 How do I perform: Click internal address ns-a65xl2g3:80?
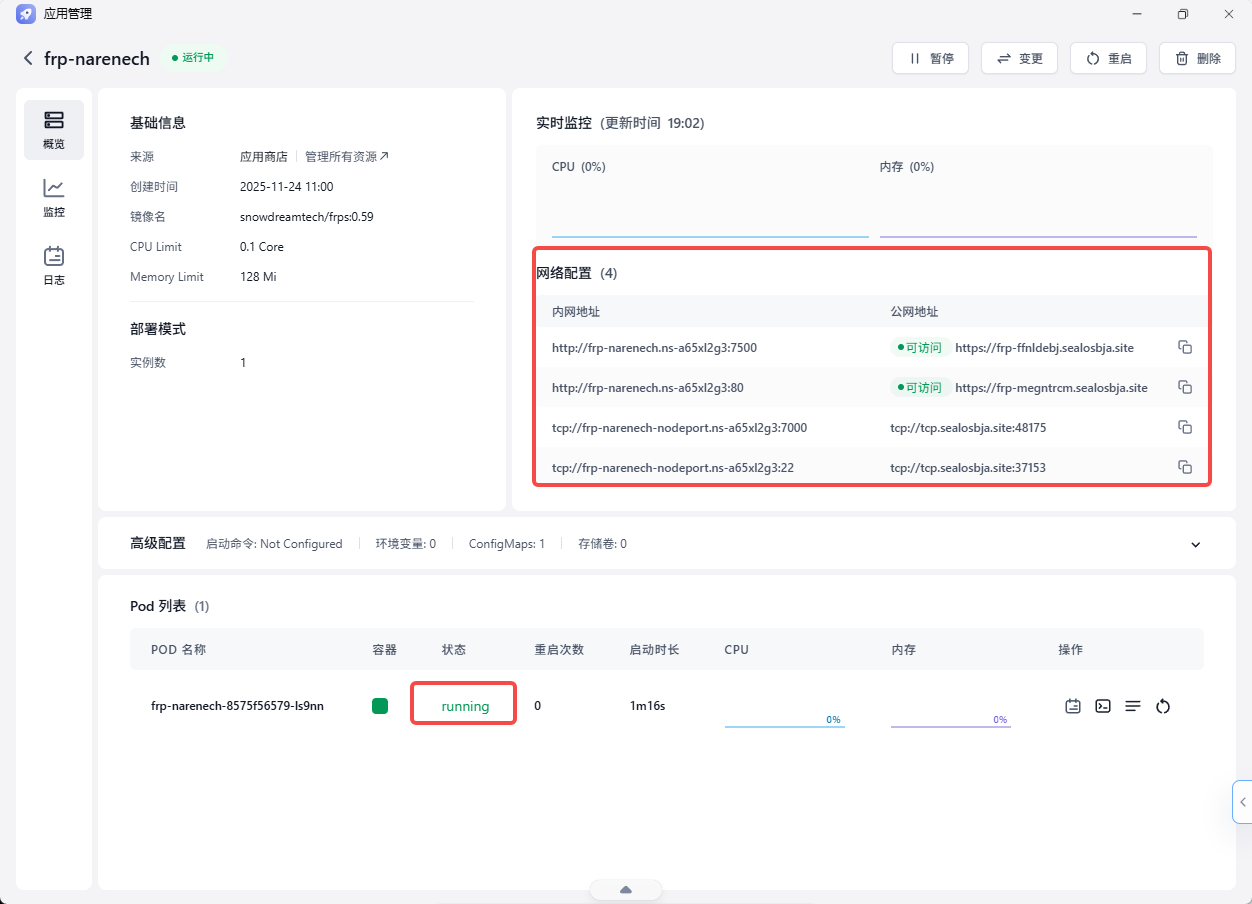coord(647,388)
